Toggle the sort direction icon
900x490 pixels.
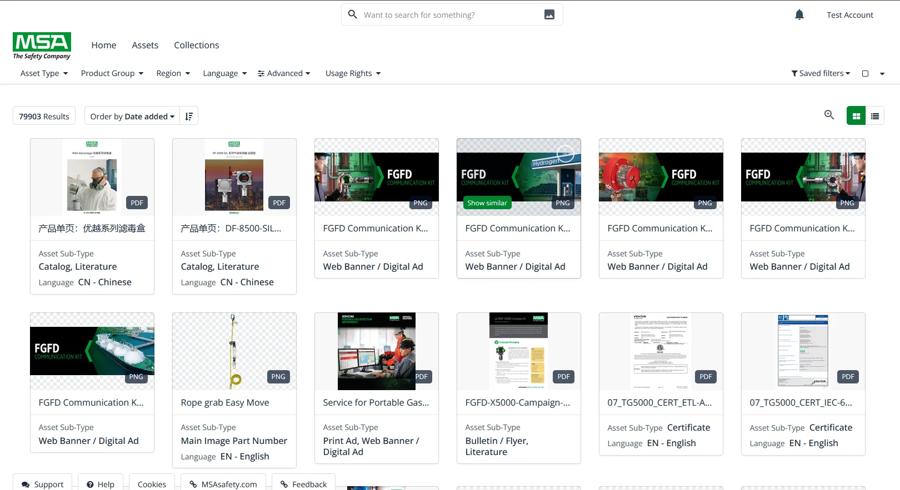(190, 116)
